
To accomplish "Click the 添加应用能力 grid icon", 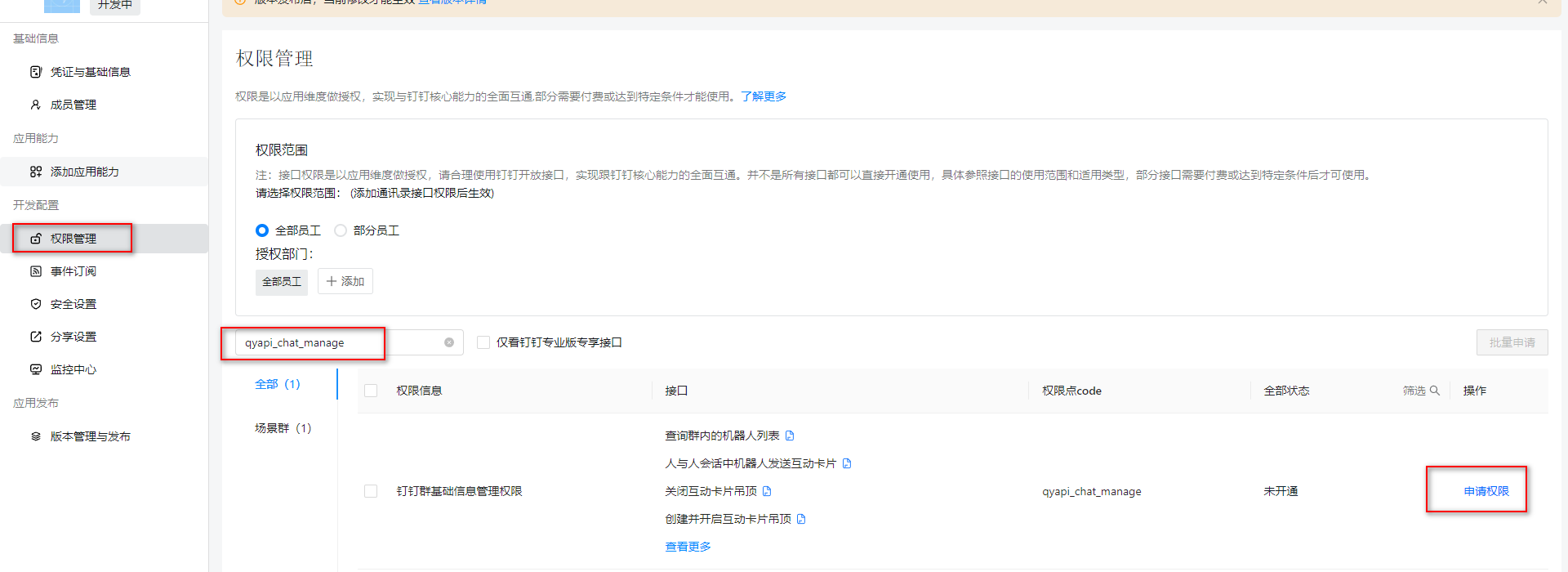I will pyautogui.click(x=36, y=172).
